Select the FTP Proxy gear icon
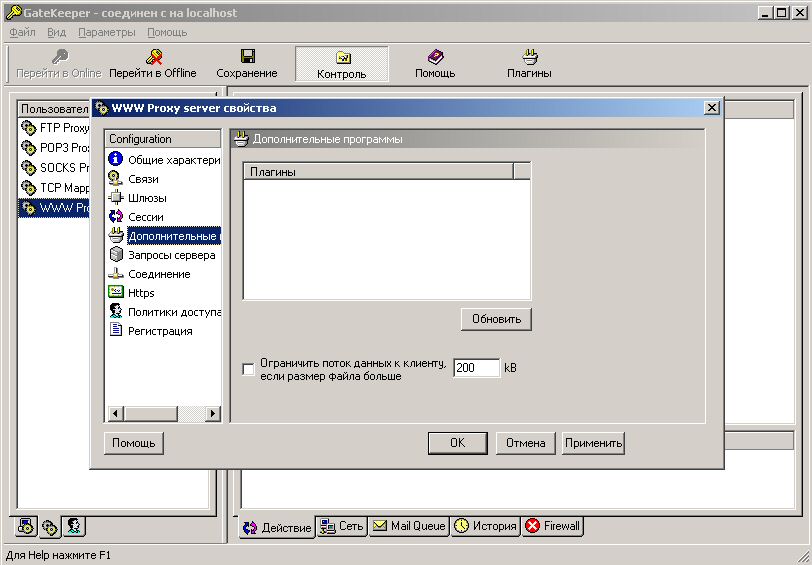This screenshot has height=565, width=812. pyautogui.click(x=28, y=127)
